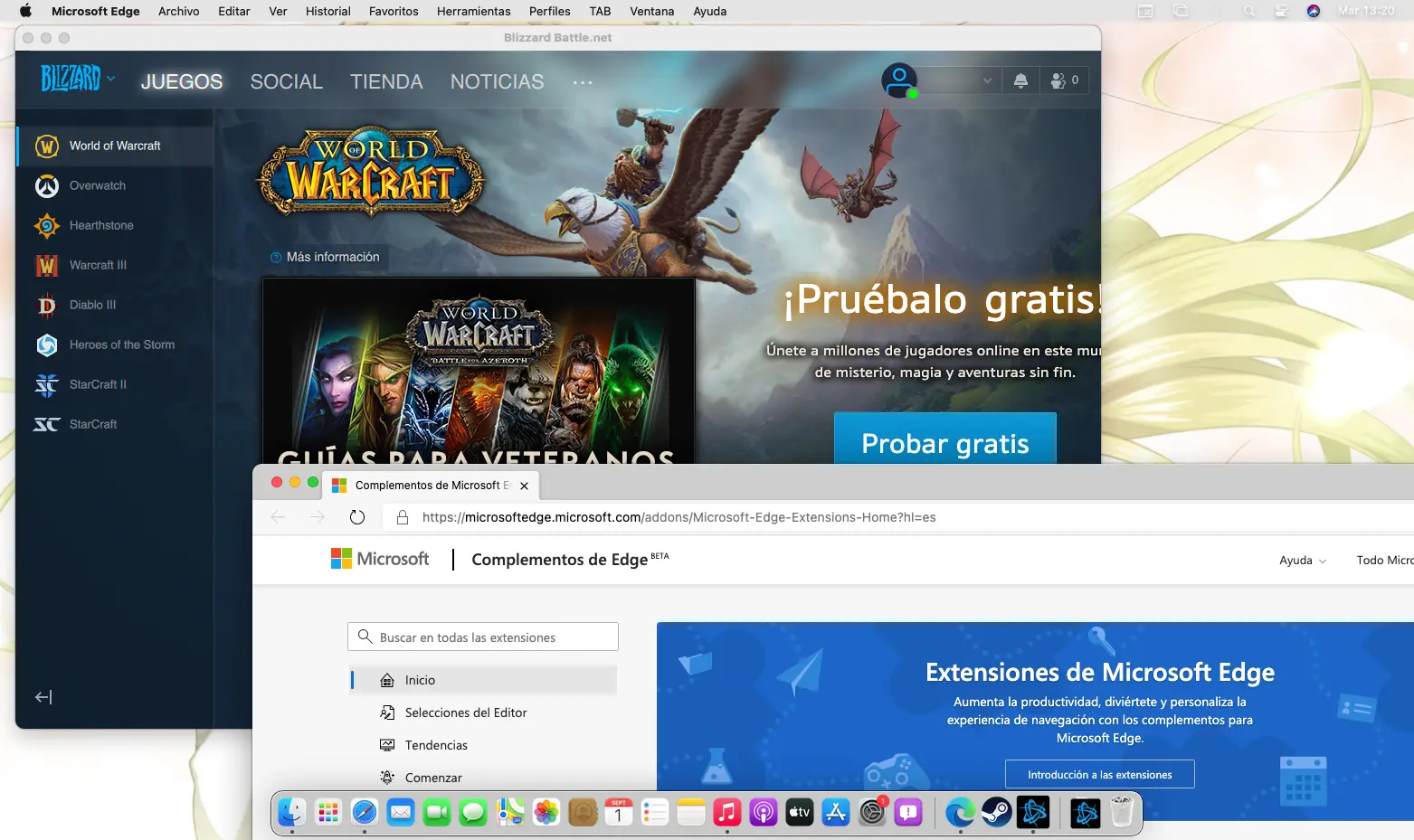Click the Battle.net profile avatar
Image resolution: width=1414 pixels, height=840 pixels.
899,81
